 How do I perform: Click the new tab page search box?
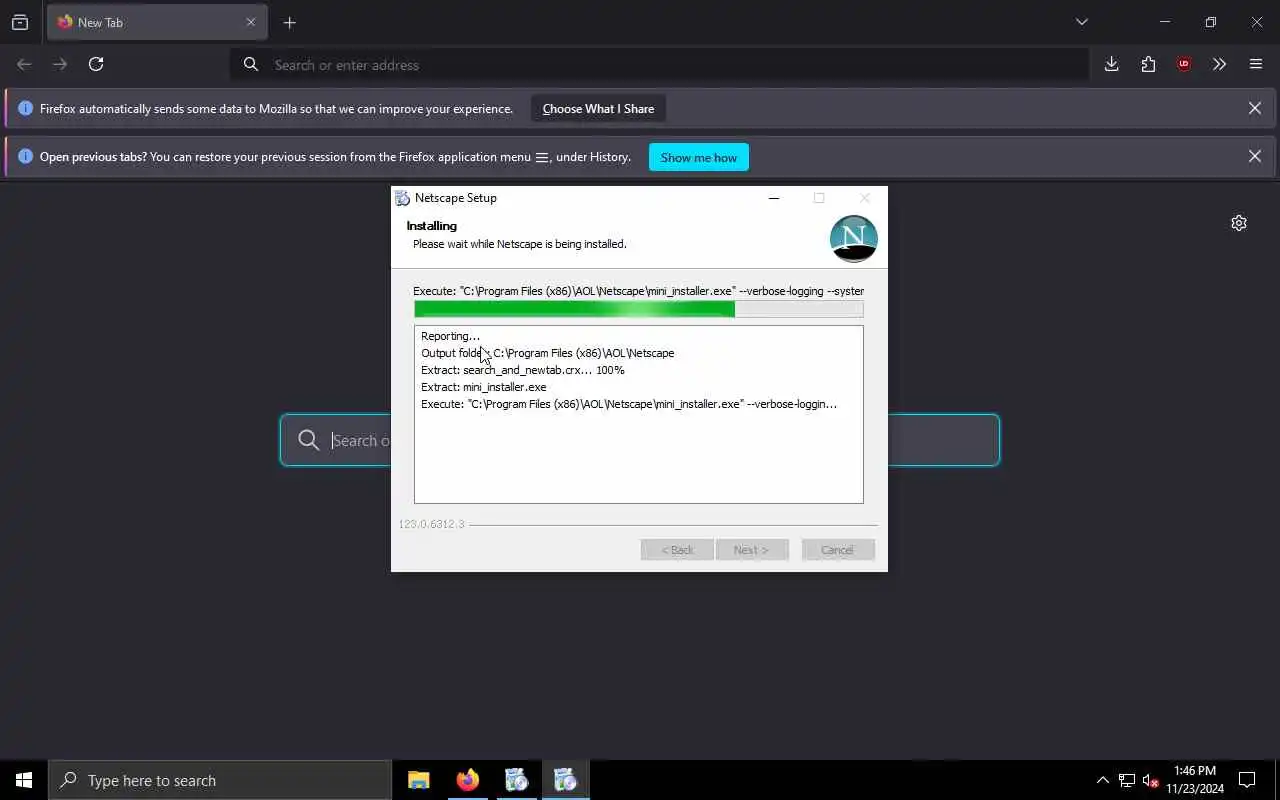point(640,440)
